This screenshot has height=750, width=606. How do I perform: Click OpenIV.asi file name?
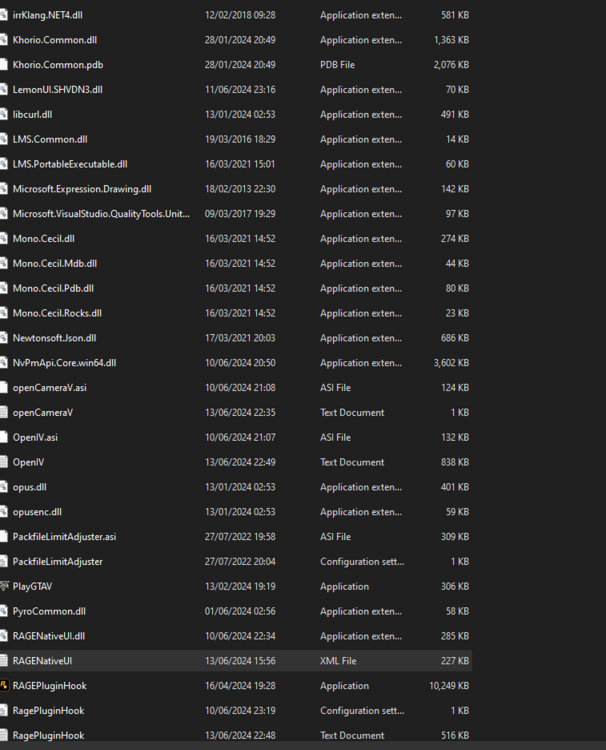point(35,438)
